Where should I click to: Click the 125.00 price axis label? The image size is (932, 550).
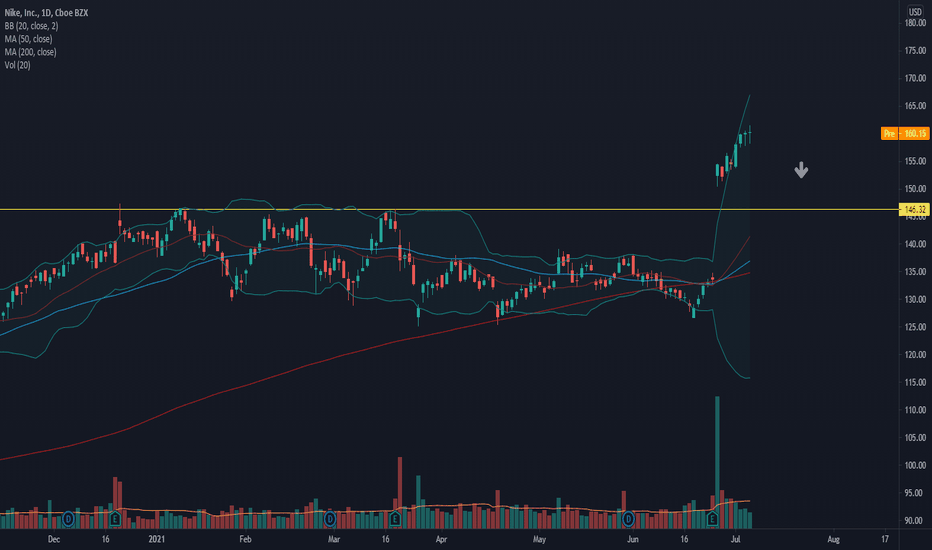pyautogui.click(x=915, y=327)
